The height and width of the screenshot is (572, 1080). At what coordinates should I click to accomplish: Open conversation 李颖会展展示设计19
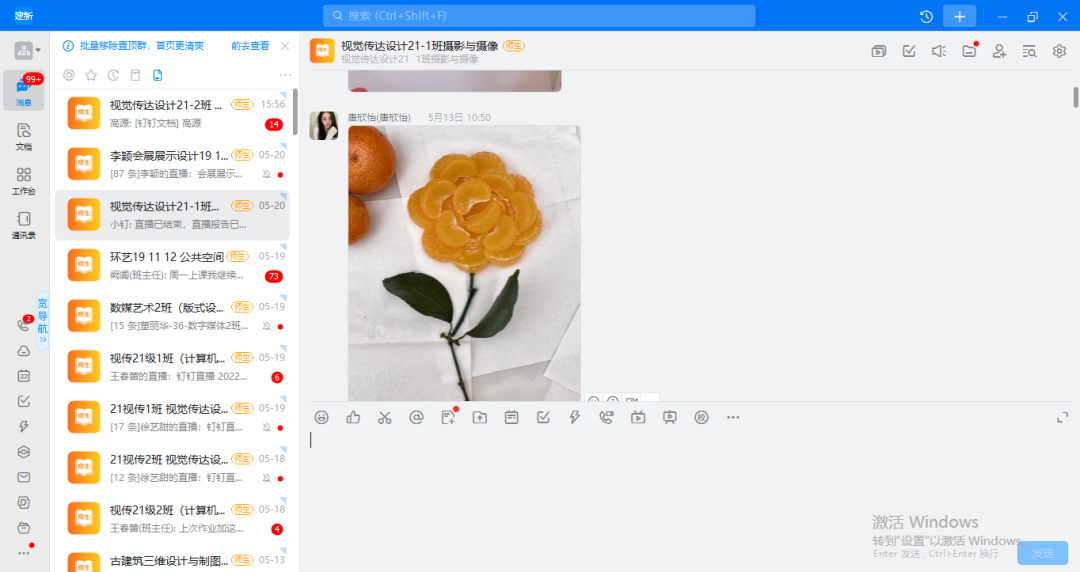pos(172,165)
